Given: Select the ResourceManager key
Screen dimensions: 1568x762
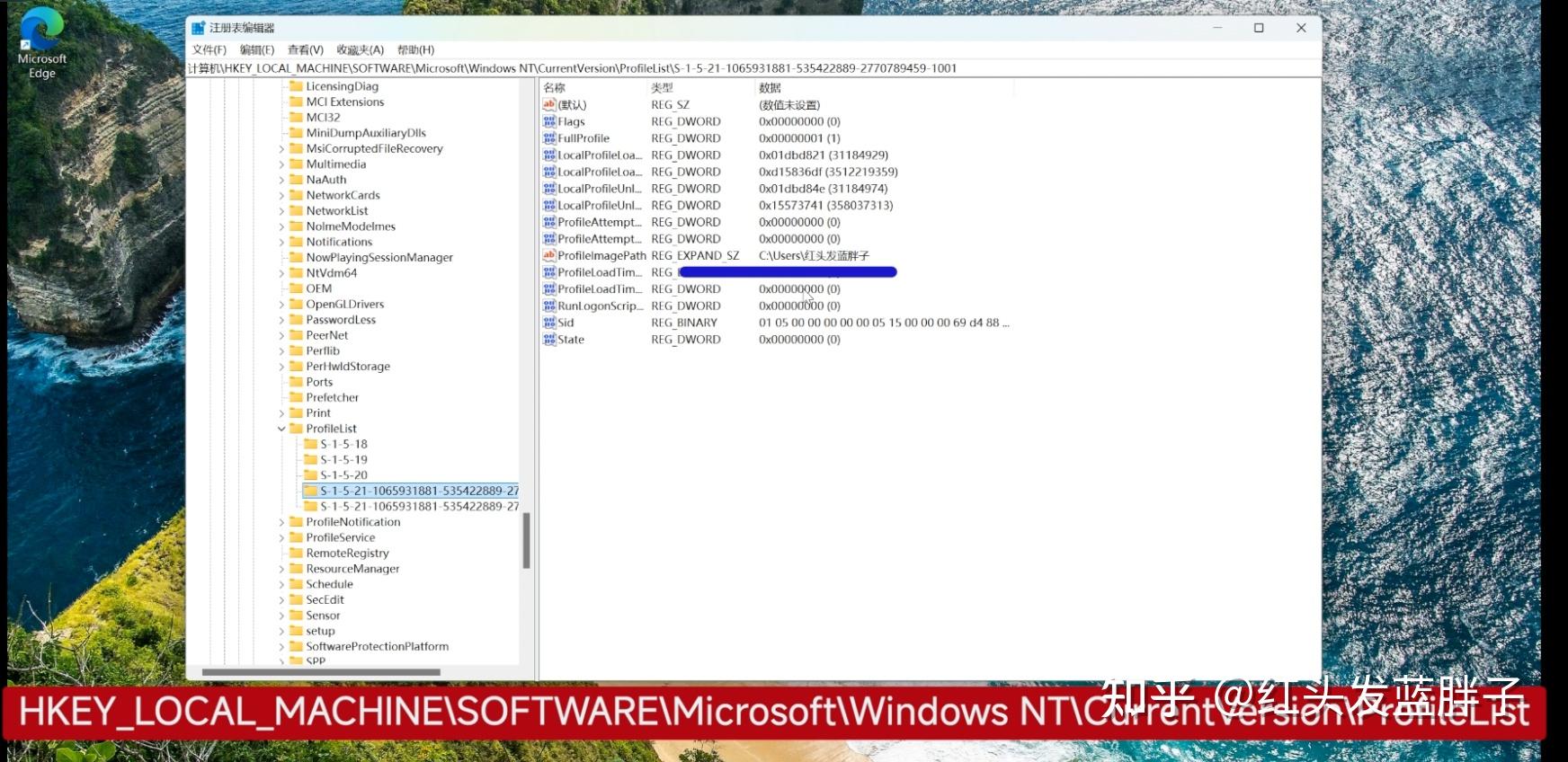Looking at the screenshot, I should tap(352, 569).
